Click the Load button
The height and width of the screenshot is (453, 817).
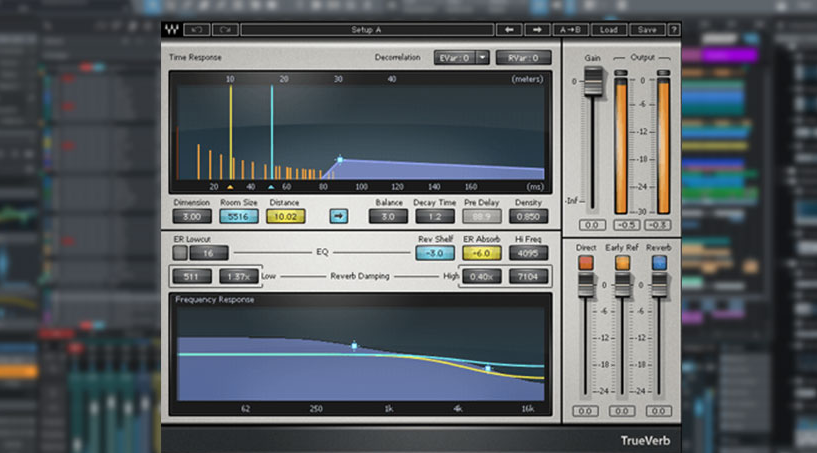[x=609, y=30]
